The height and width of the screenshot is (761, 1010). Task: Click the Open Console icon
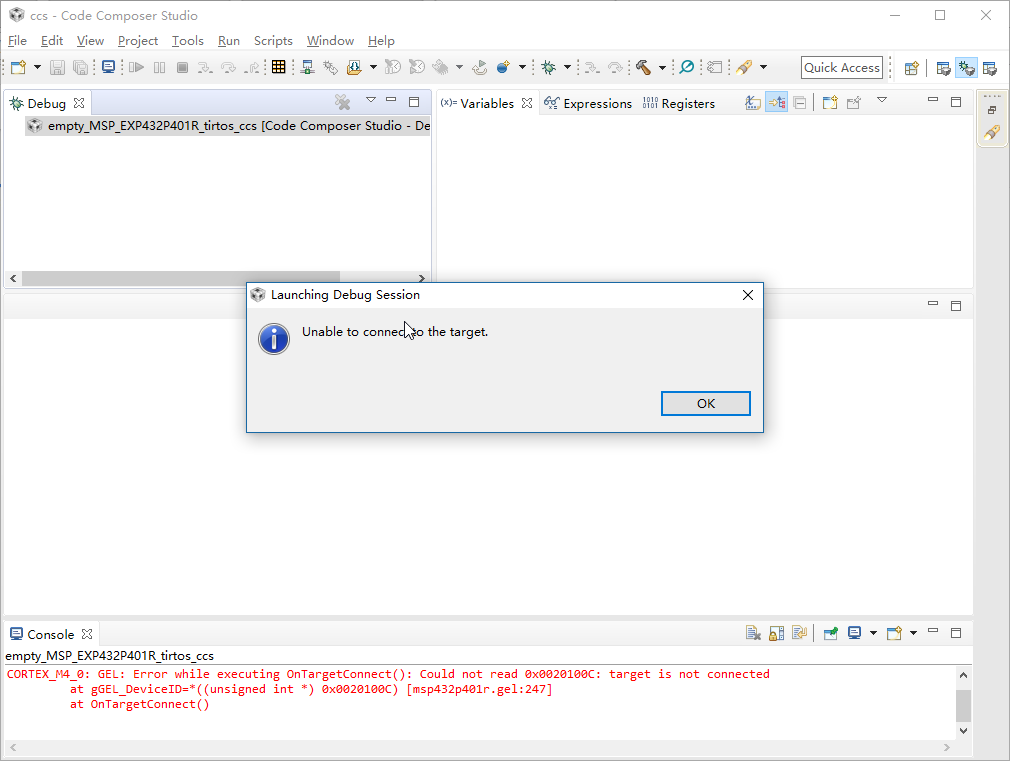[x=894, y=633]
